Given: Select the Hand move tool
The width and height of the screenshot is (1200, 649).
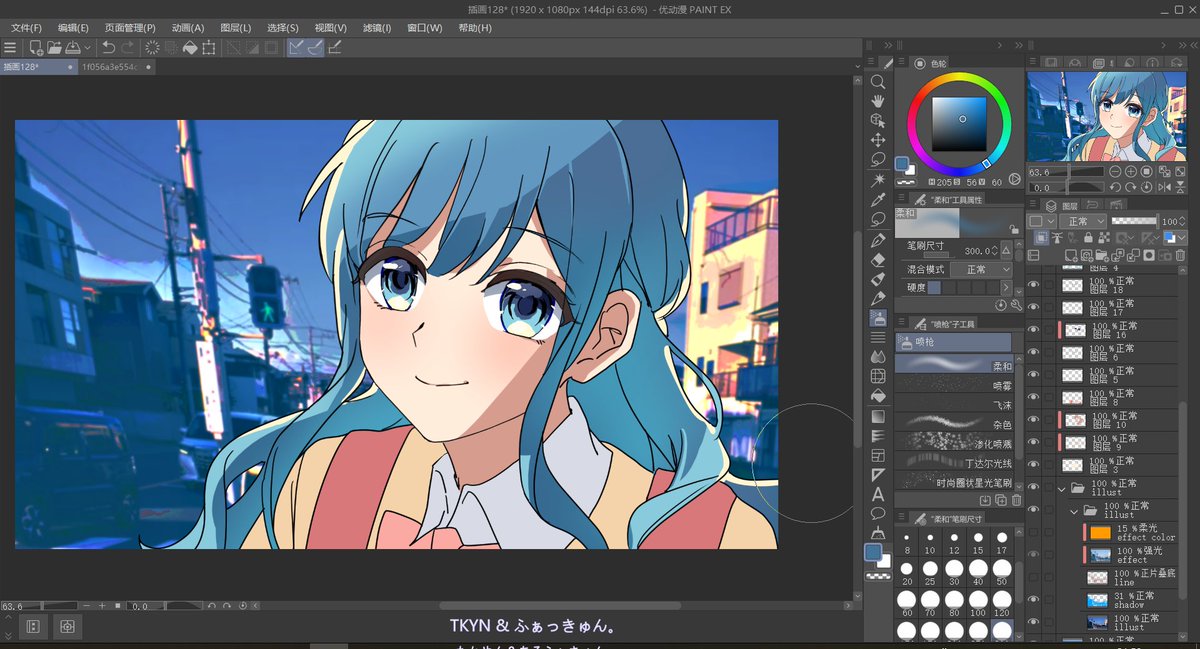Looking at the screenshot, I should (878, 101).
